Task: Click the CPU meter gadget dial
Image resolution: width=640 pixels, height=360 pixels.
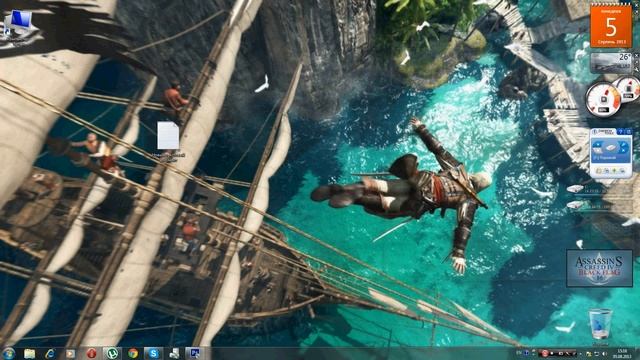Action: [x=603, y=100]
